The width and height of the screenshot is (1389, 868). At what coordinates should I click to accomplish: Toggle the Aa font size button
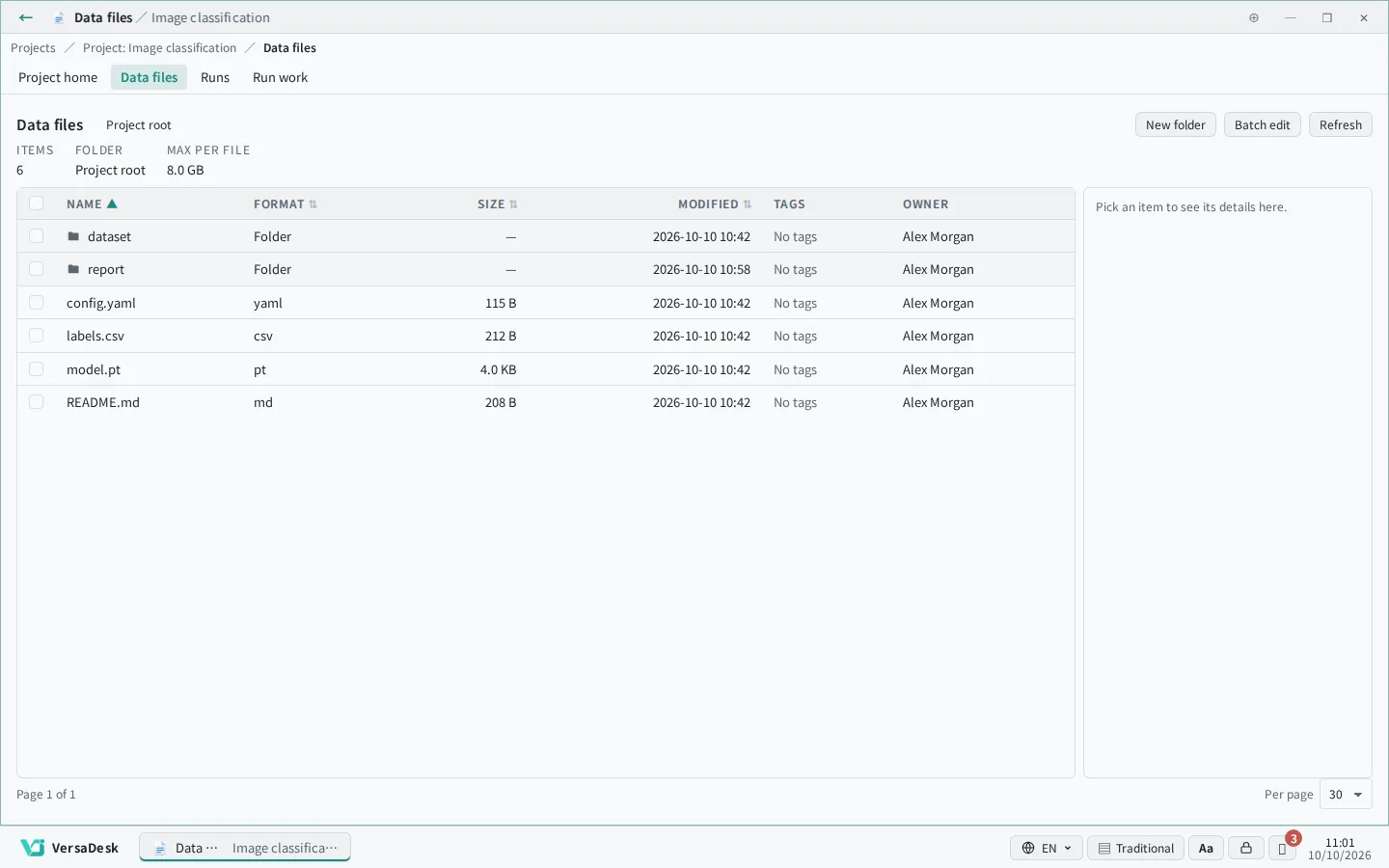point(1206,848)
